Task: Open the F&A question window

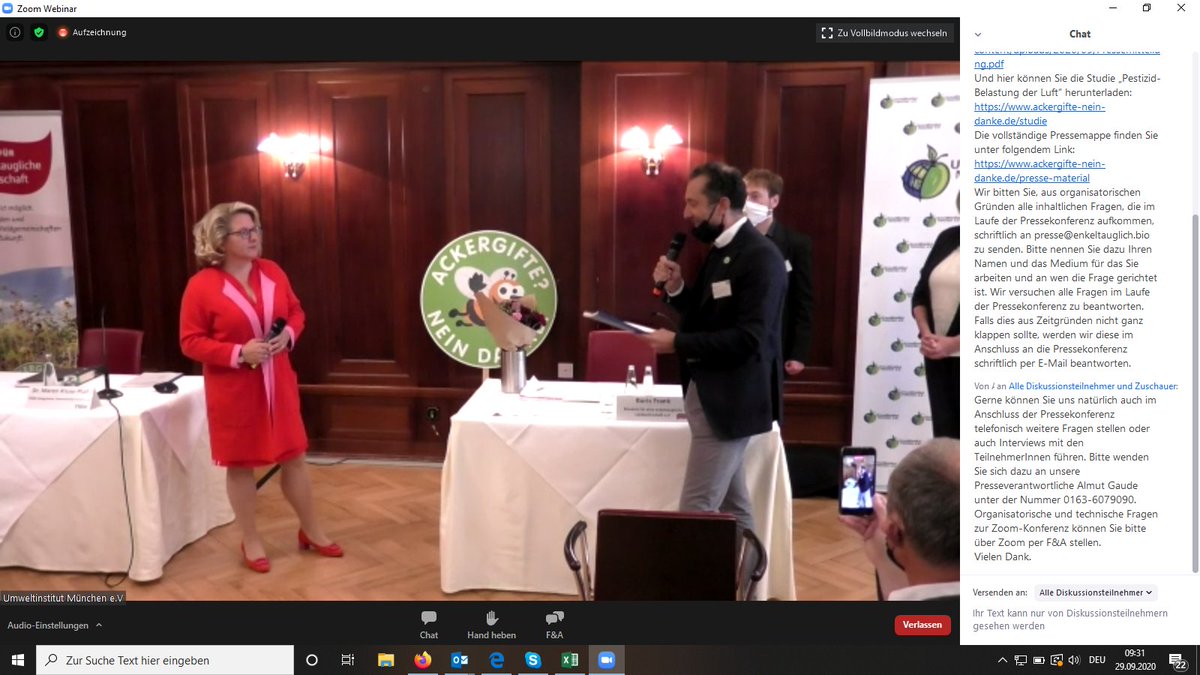Action: (x=554, y=624)
